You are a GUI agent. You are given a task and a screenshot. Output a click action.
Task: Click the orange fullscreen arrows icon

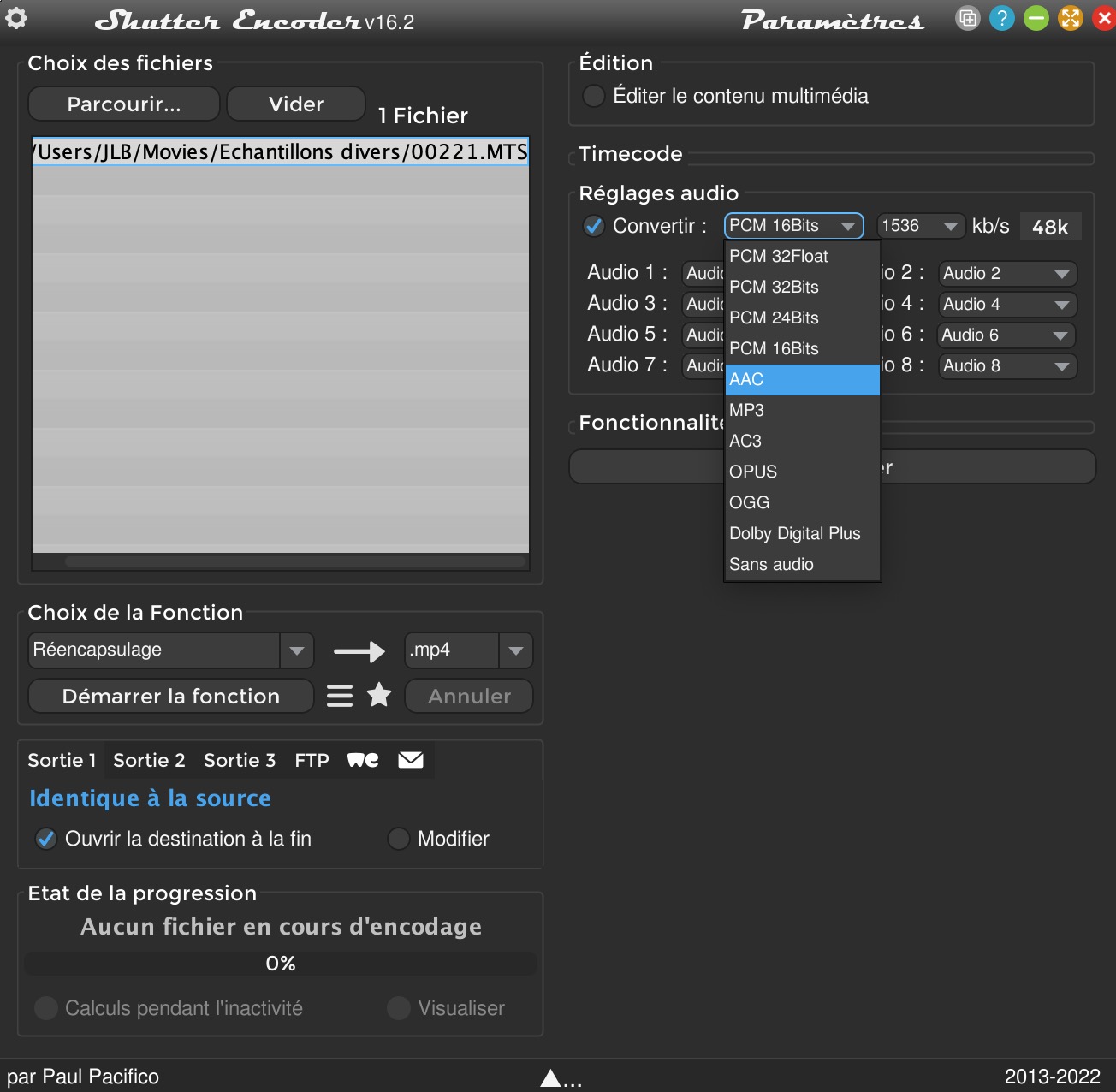1070,18
